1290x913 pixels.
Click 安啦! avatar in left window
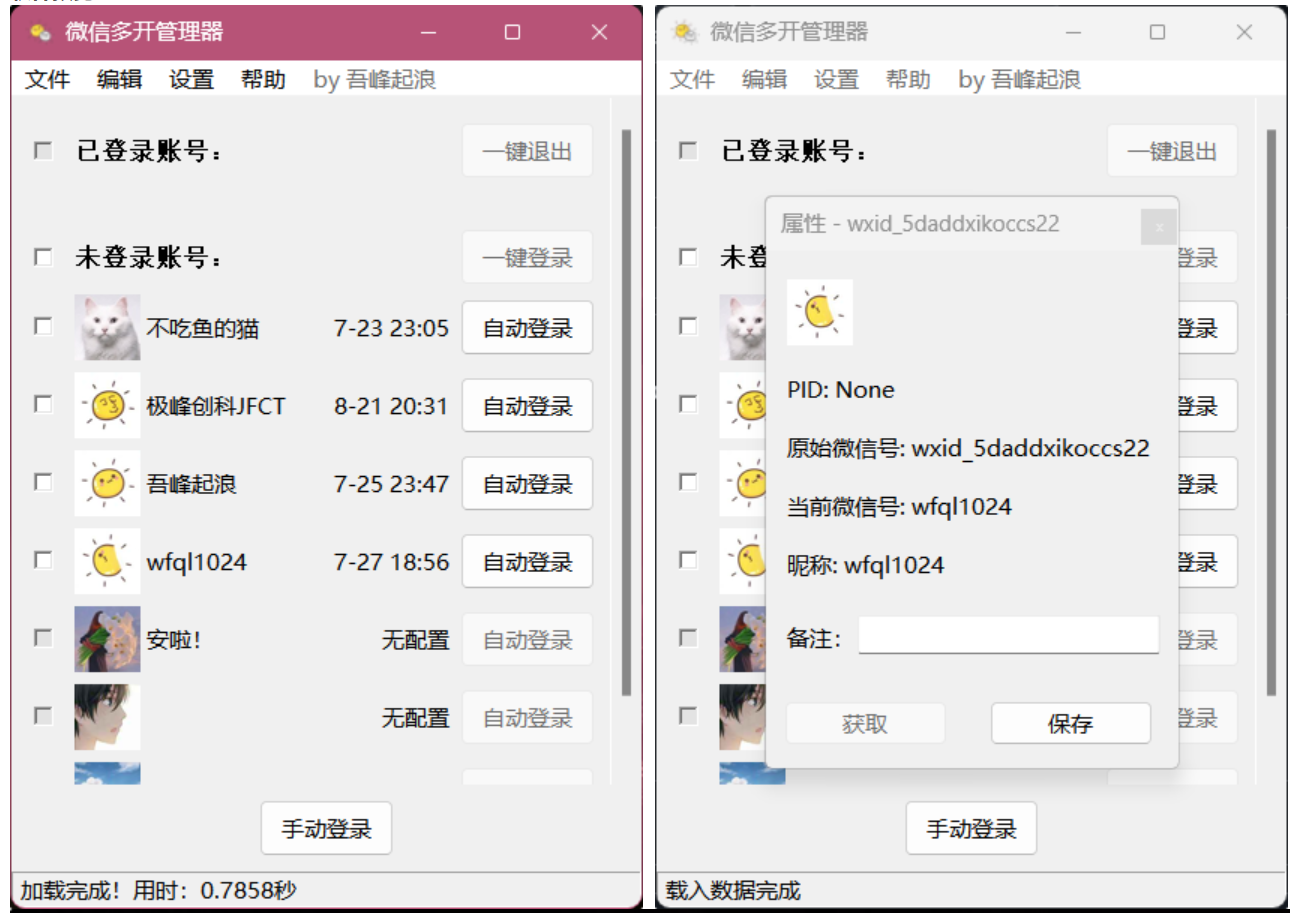point(107,640)
